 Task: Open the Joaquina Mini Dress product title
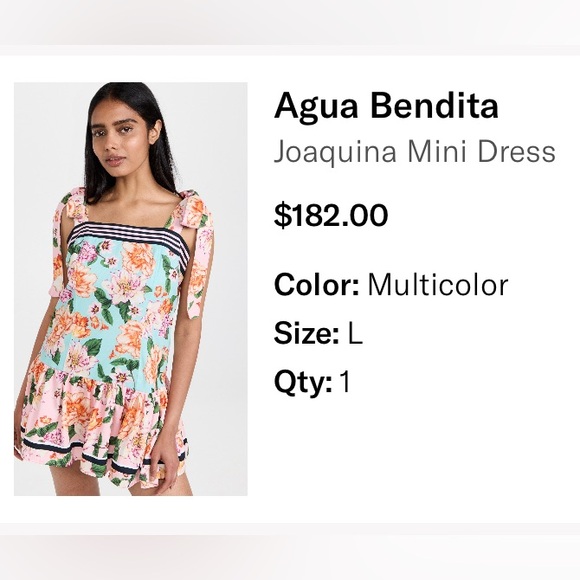coord(415,152)
